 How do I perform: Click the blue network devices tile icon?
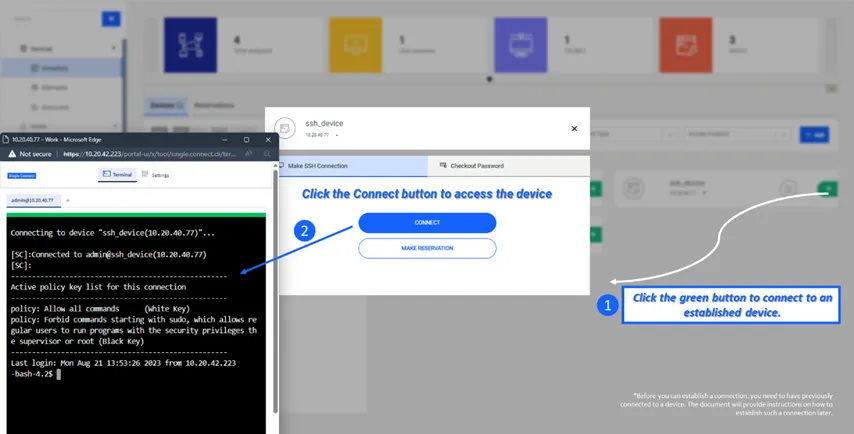point(190,45)
